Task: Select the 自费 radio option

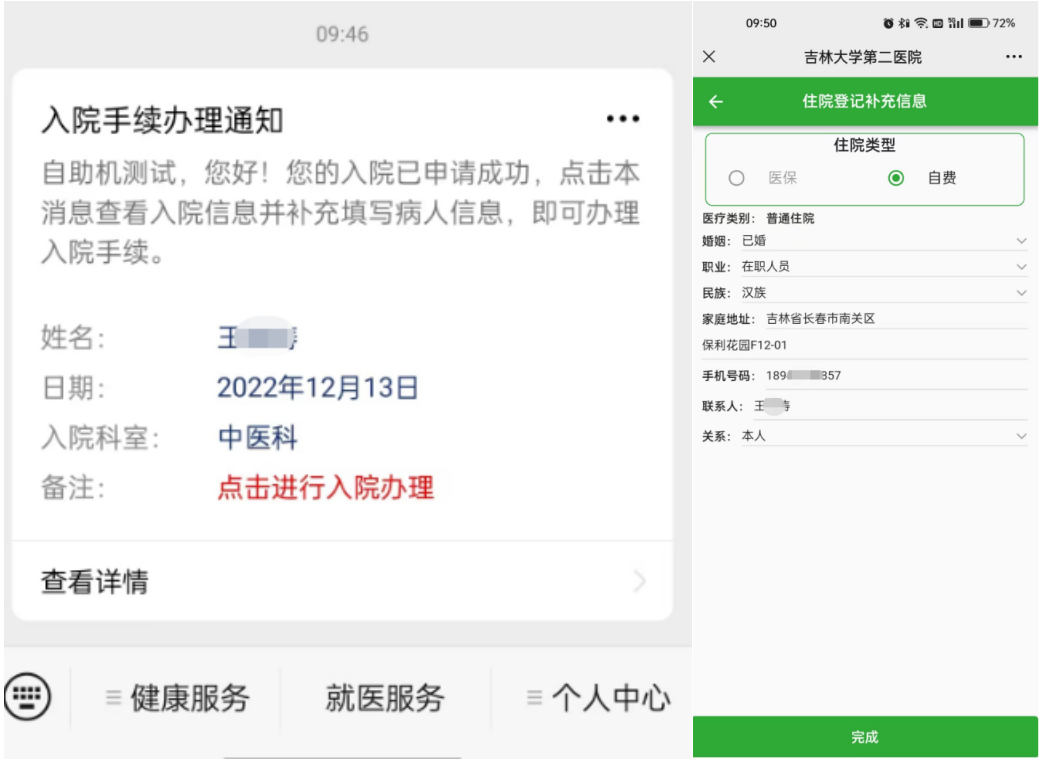Action: 896,178
